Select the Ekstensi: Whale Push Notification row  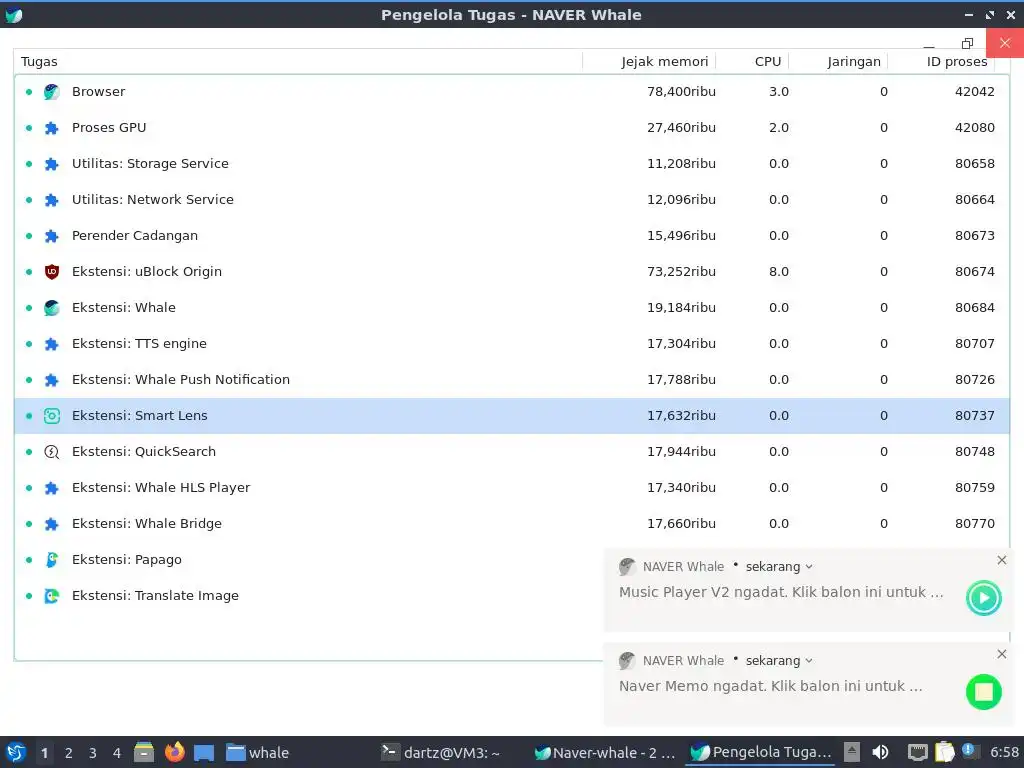512,379
